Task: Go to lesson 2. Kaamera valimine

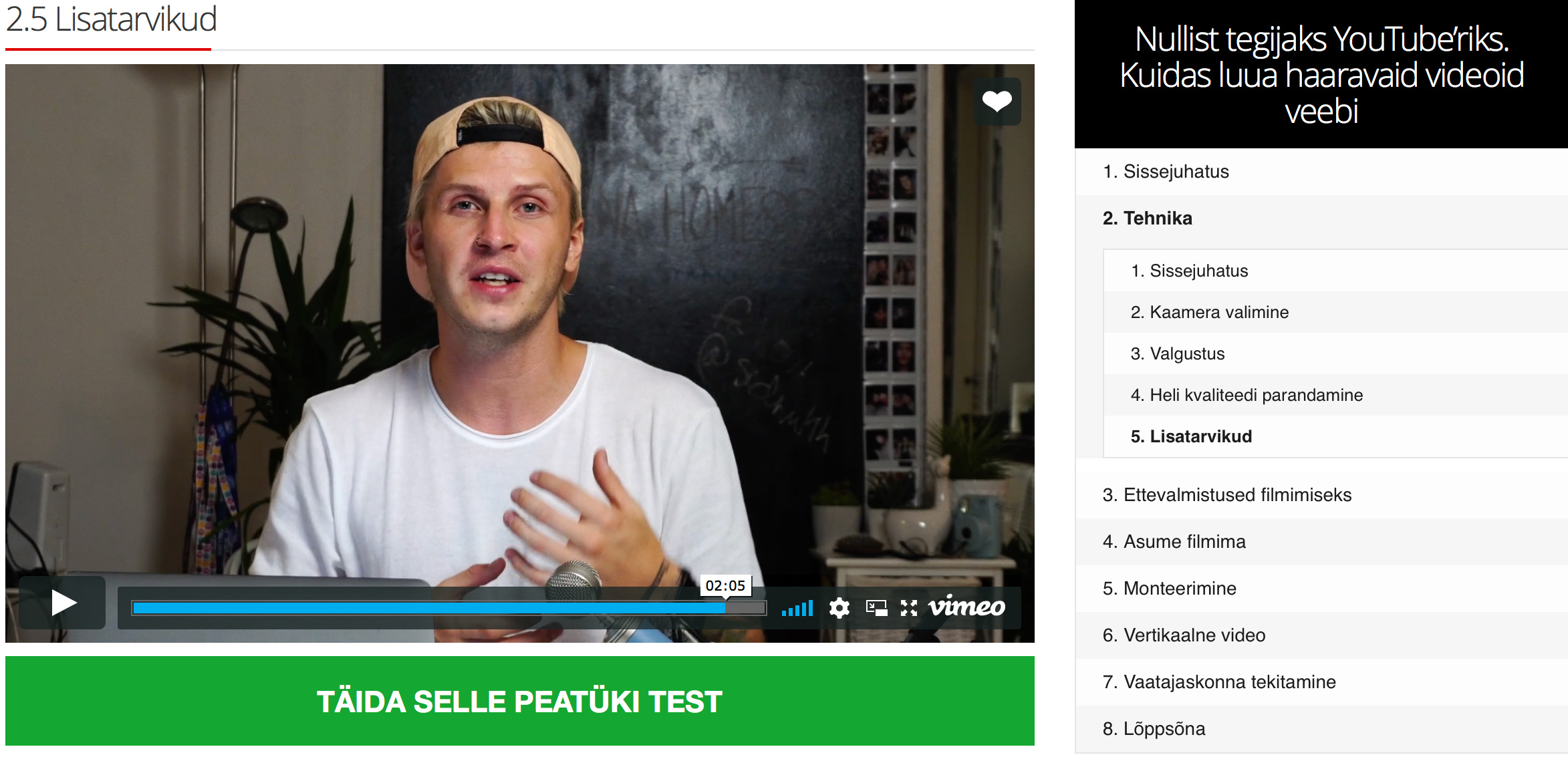Action: (x=1335, y=312)
